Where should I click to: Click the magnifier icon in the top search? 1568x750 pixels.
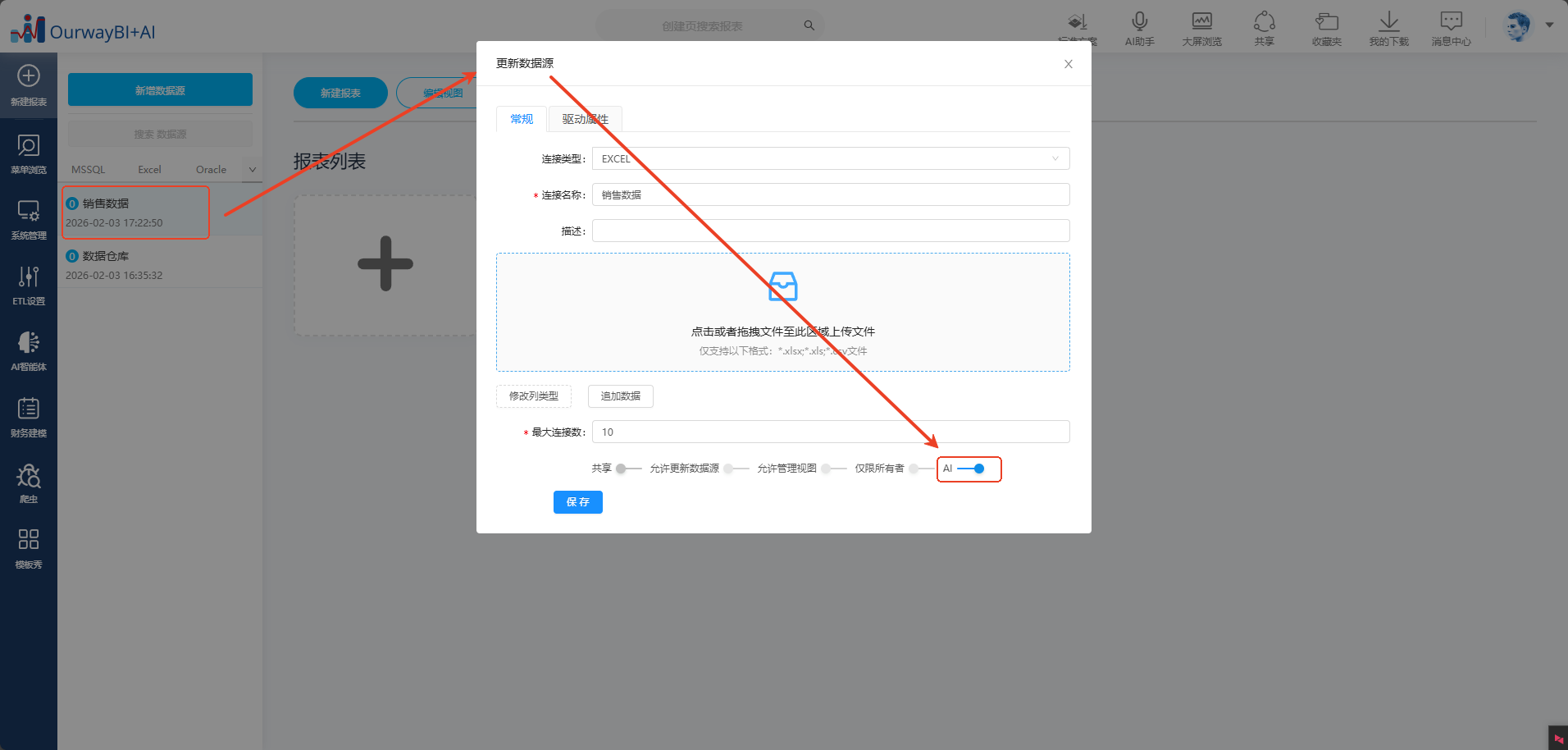(x=809, y=25)
